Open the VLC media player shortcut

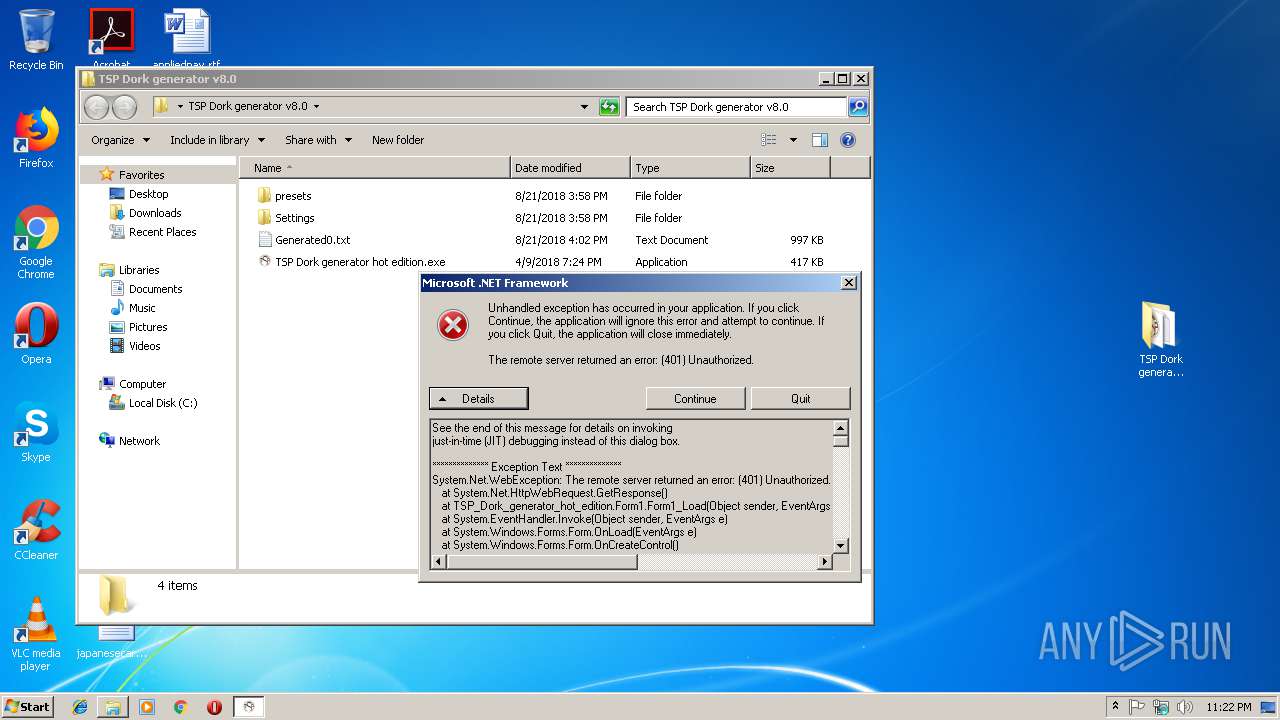pyautogui.click(x=36, y=634)
